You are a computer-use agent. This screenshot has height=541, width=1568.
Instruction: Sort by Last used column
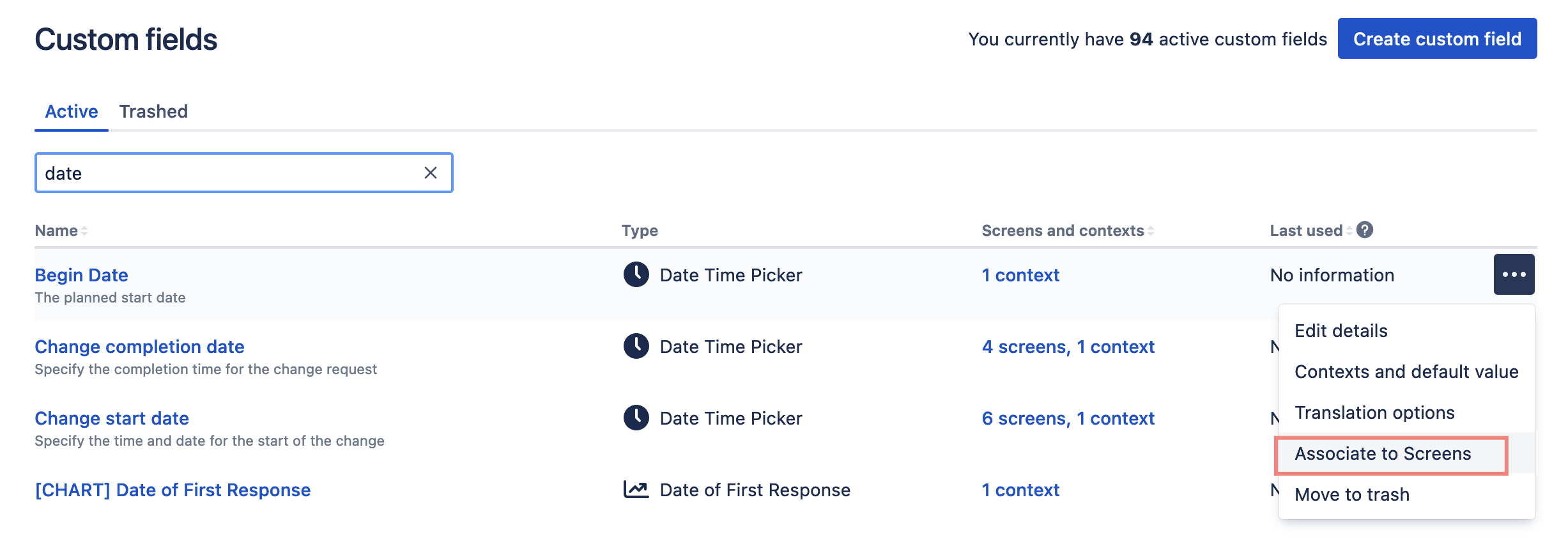1349,231
